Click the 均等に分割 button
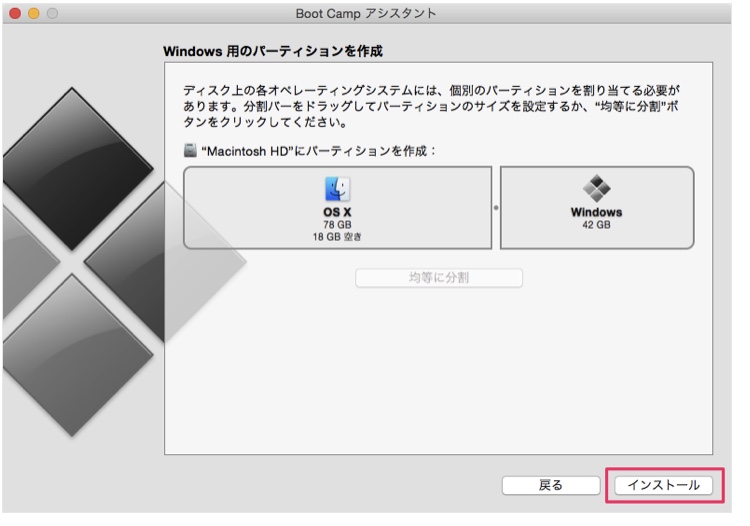The height and width of the screenshot is (526, 750). [439, 278]
